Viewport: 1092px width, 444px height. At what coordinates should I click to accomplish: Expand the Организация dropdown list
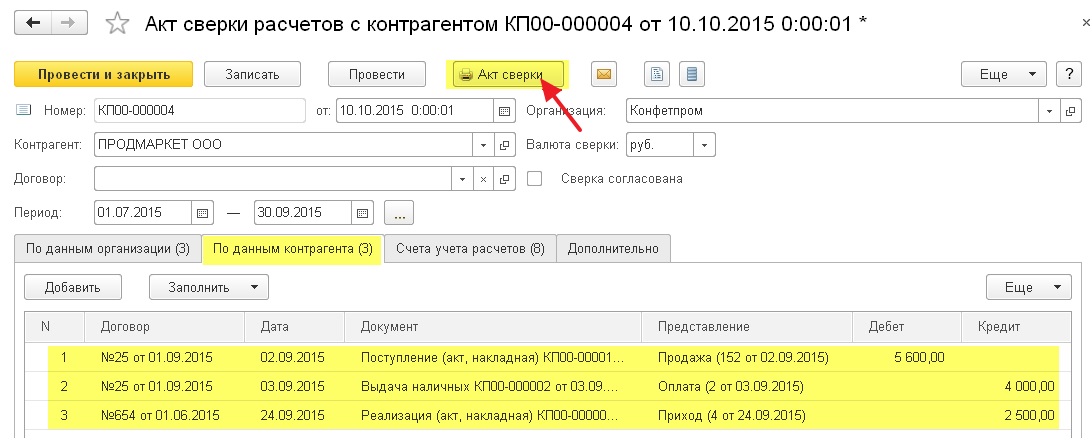click(x=1049, y=111)
